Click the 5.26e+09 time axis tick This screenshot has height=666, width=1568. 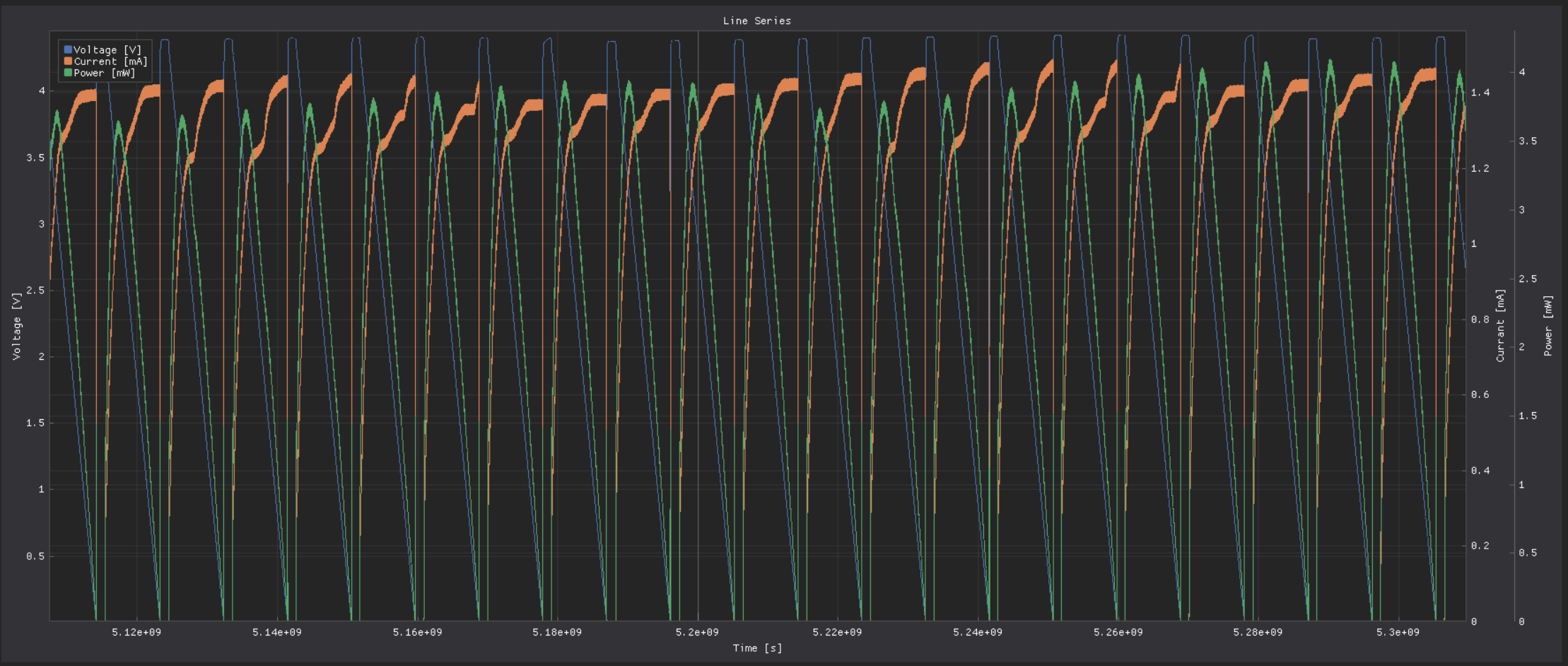[x=1118, y=632]
